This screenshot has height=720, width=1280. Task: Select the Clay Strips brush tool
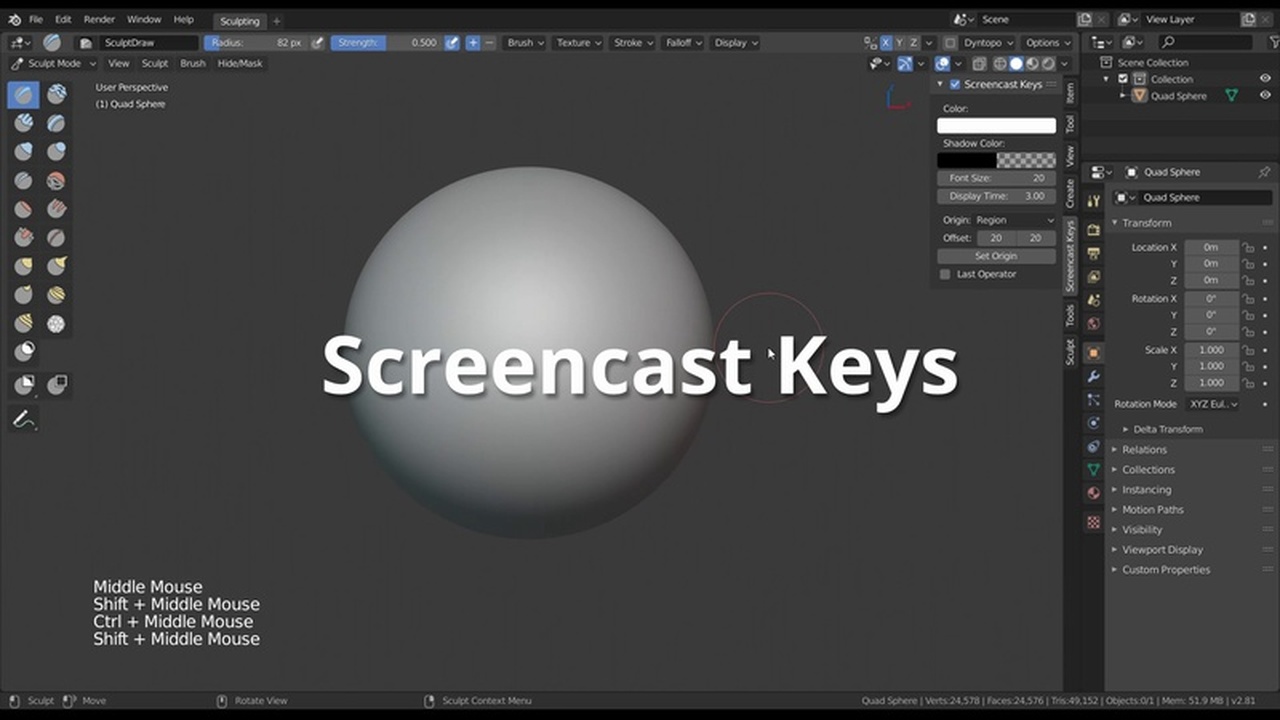(24, 123)
